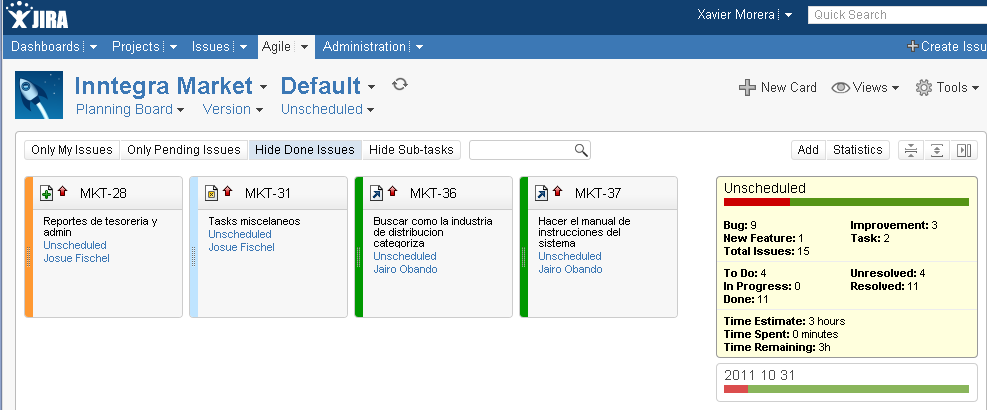Viewport: 987px width, 410px height.
Task: Click the expanded cards view icon
Action: [937, 150]
